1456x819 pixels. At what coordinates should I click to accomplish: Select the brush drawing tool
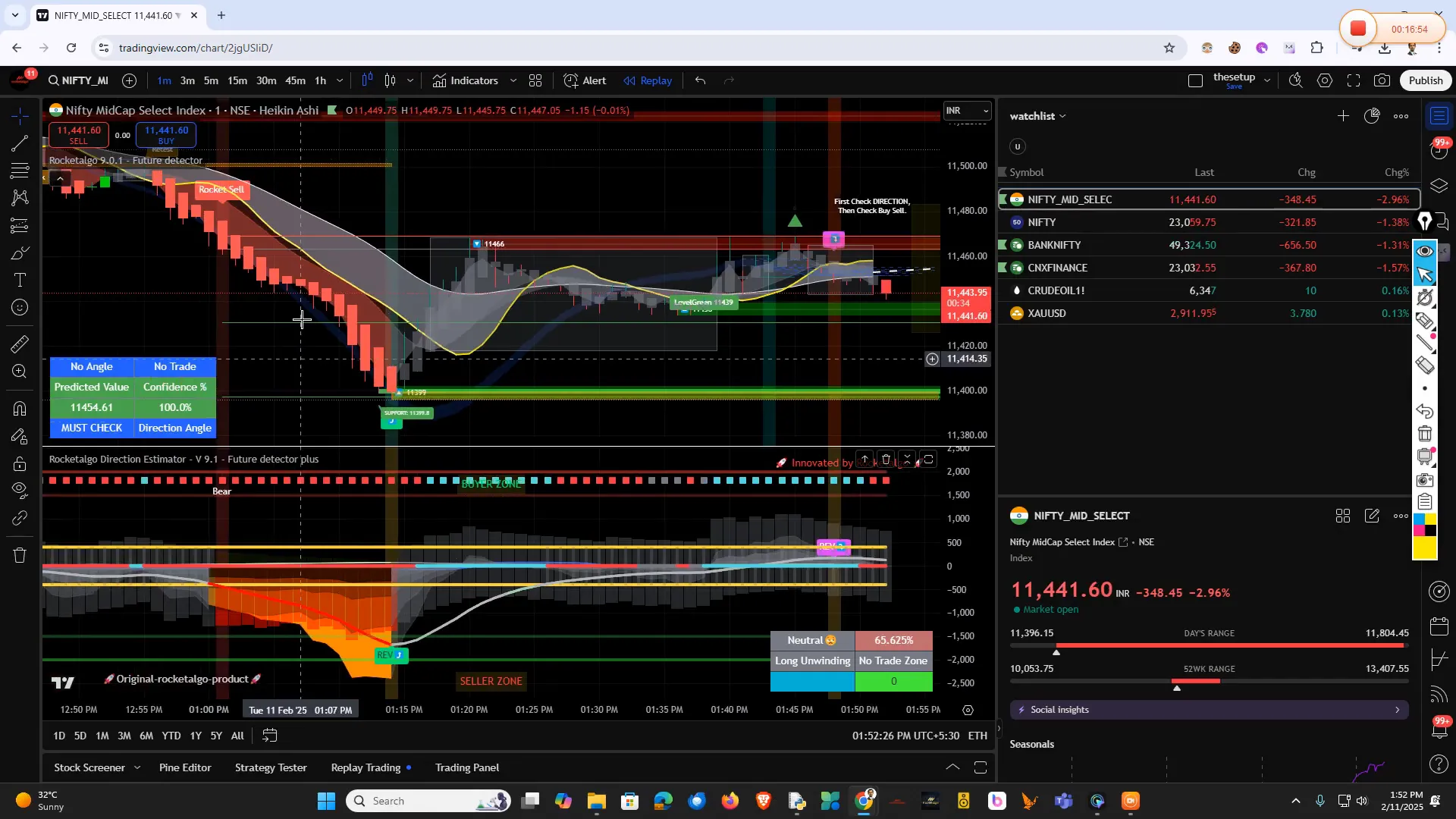19,252
